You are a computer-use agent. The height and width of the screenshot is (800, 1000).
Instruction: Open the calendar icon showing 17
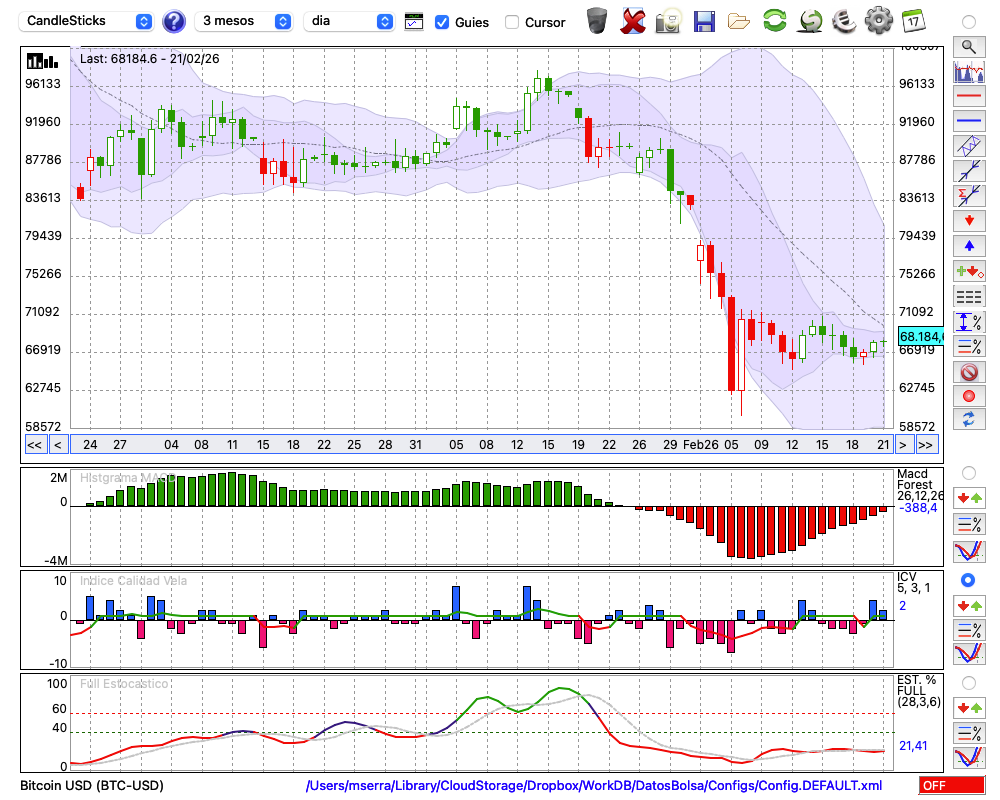point(913,21)
